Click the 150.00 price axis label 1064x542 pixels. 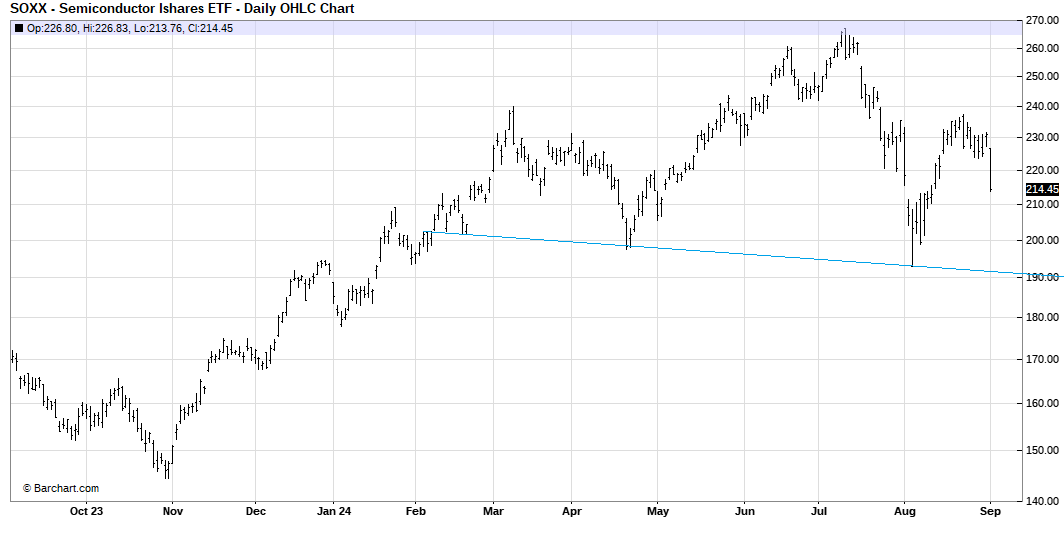coord(1042,450)
